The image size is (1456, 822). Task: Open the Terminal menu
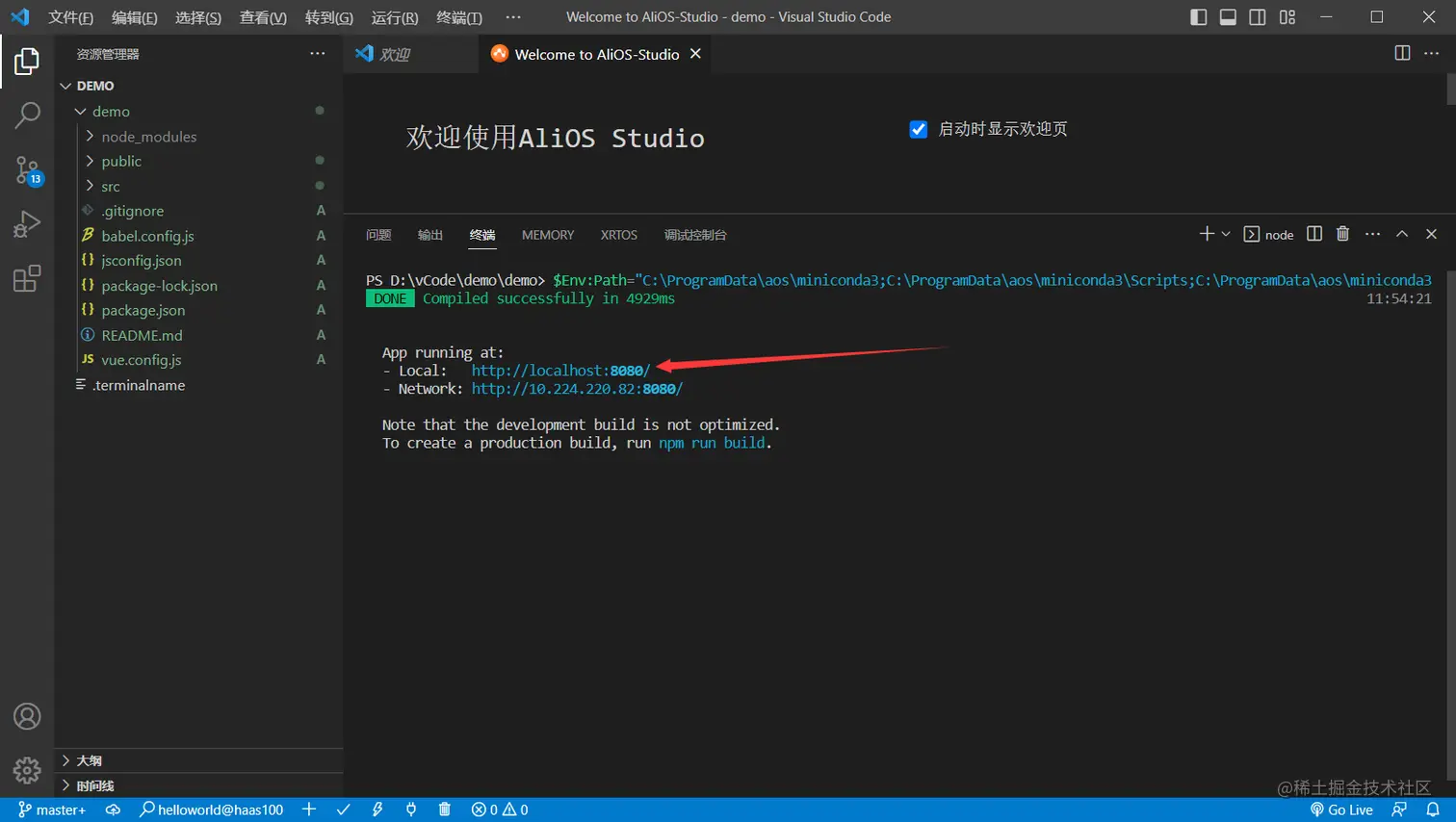(459, 17)
